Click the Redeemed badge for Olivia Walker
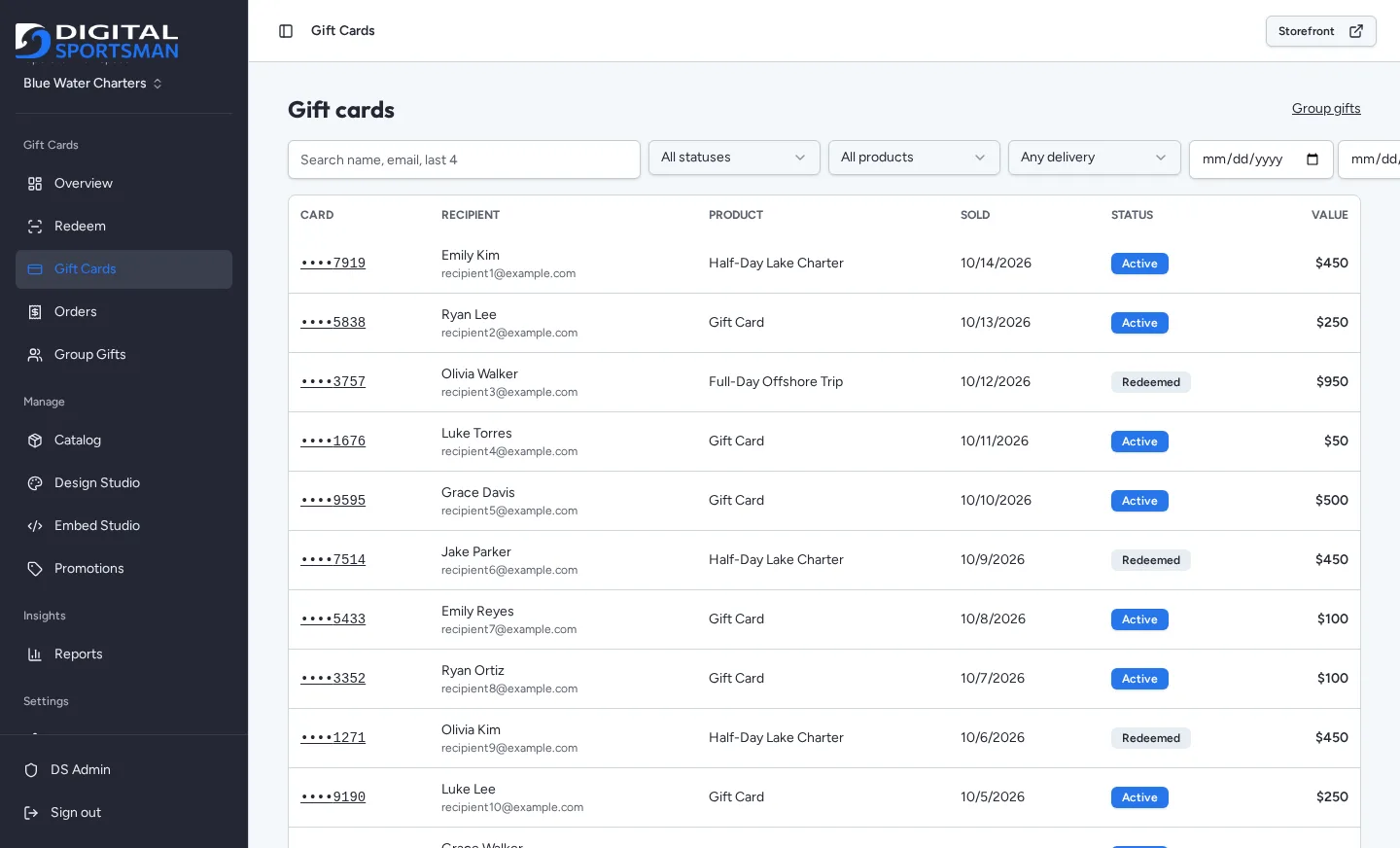 (x=1151, y=382)
